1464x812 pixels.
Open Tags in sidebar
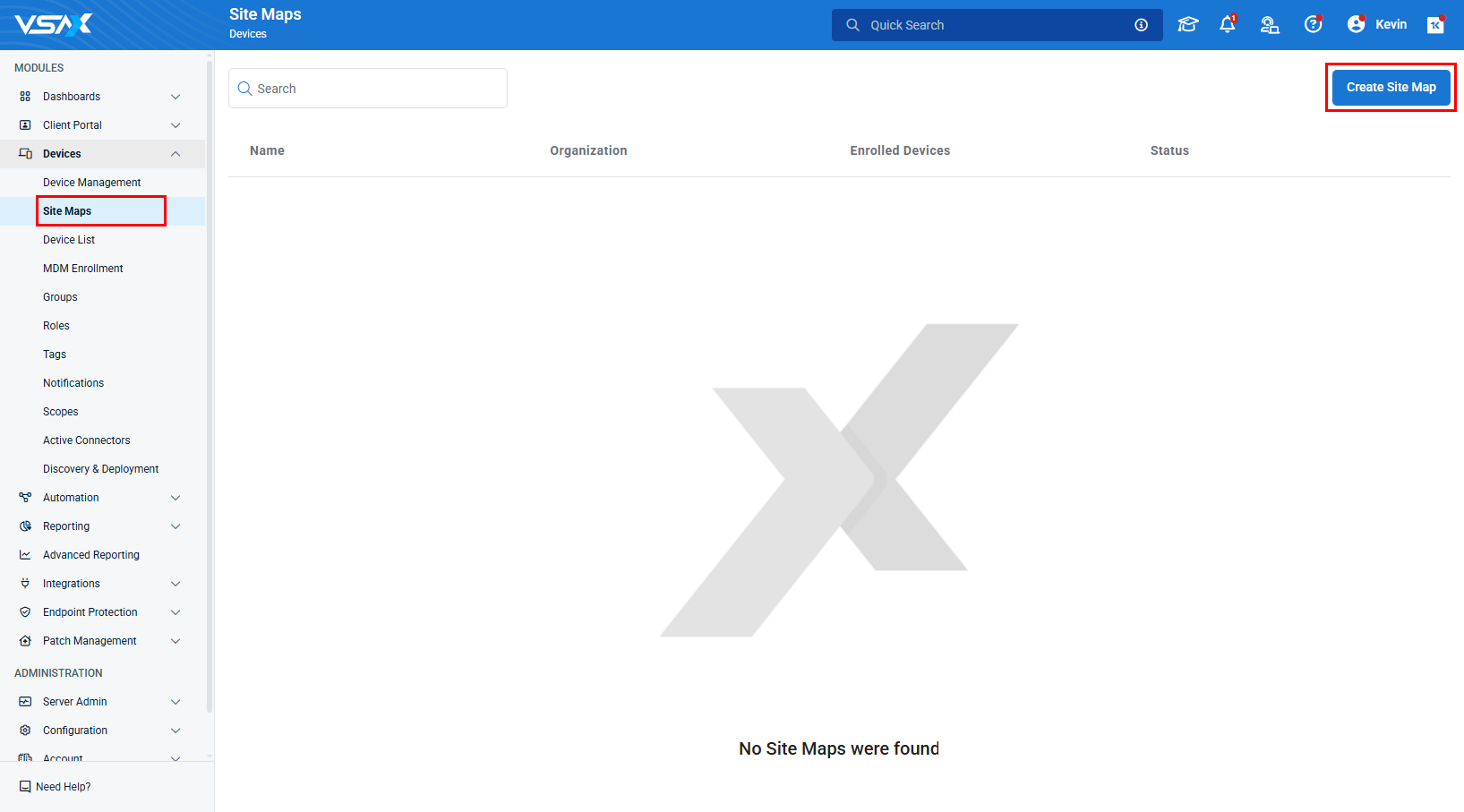[55, 355]
